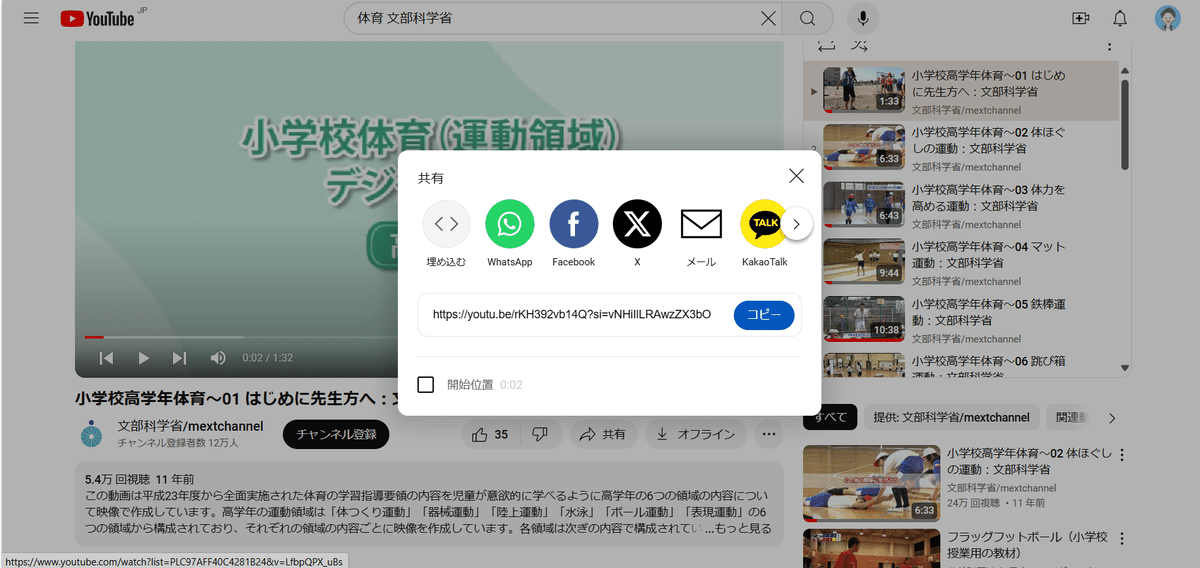Open options for recommended 02 video
The width and height of the screenshot is (1200, 568).
pos(1121,455)
